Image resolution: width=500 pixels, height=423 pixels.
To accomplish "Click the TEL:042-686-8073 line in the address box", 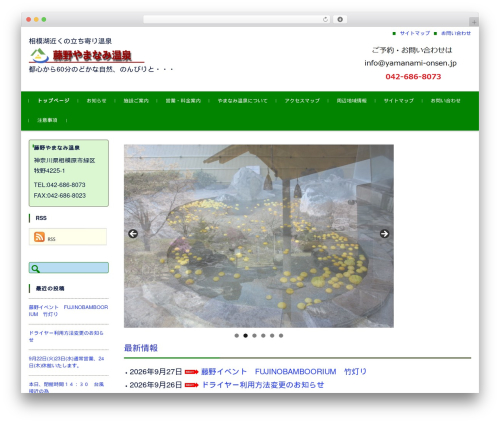I will coord(59,185).
